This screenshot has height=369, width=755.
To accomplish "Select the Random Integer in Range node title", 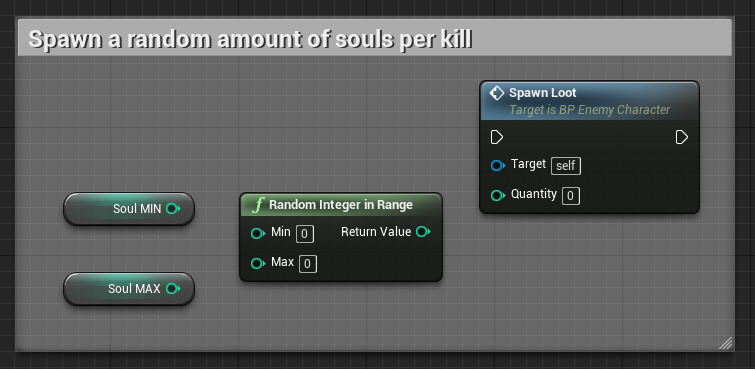I will [x=340, y=205].
